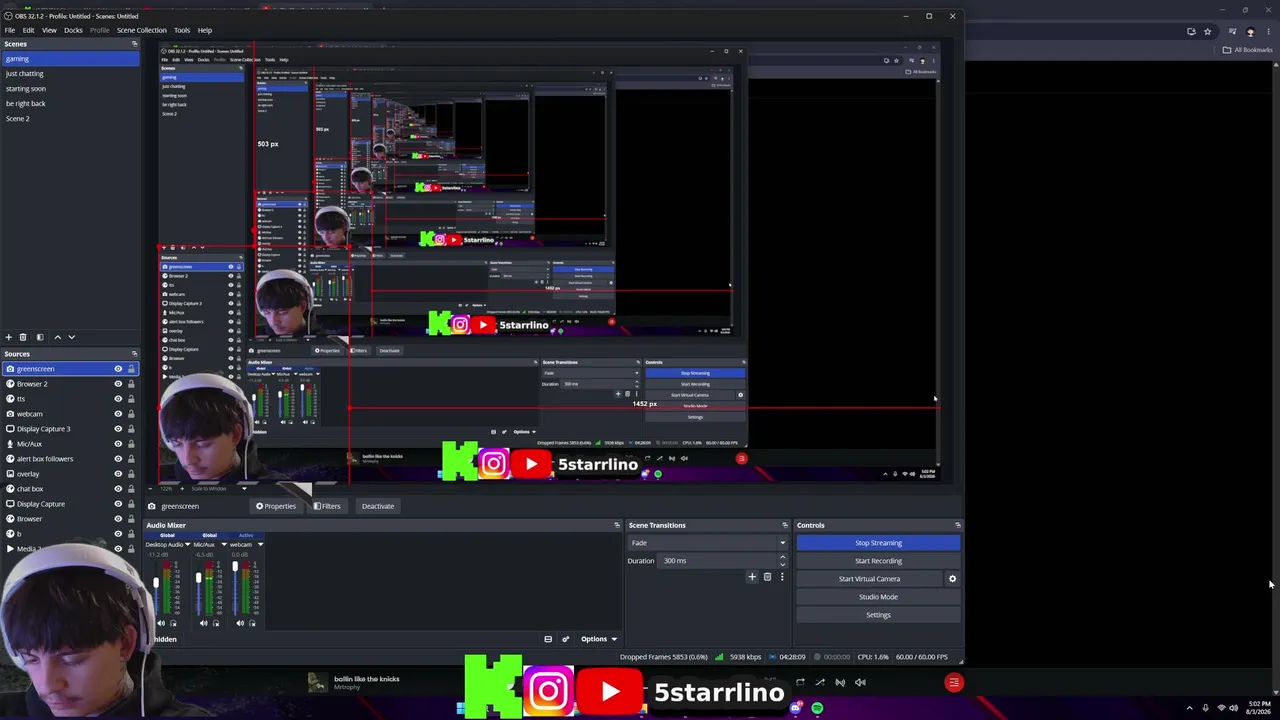Toggle lock on alert box followers source
Screen dimensions: 1280x720
131,459
